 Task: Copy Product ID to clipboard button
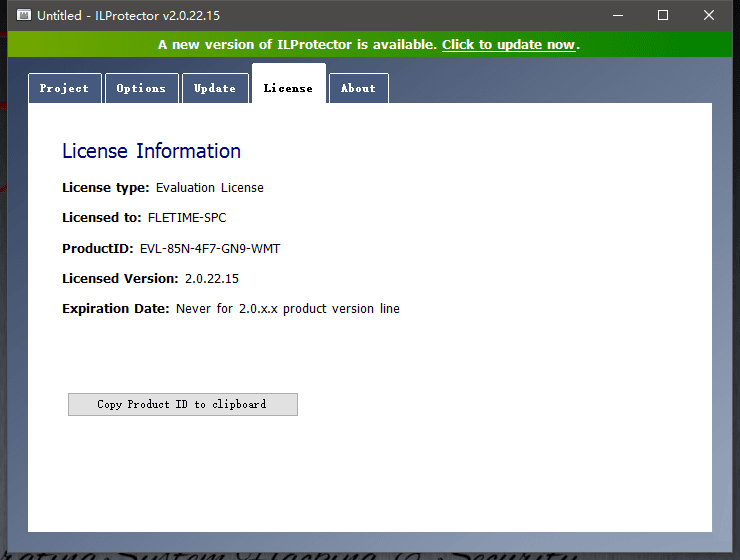click(x=183, y=404)
